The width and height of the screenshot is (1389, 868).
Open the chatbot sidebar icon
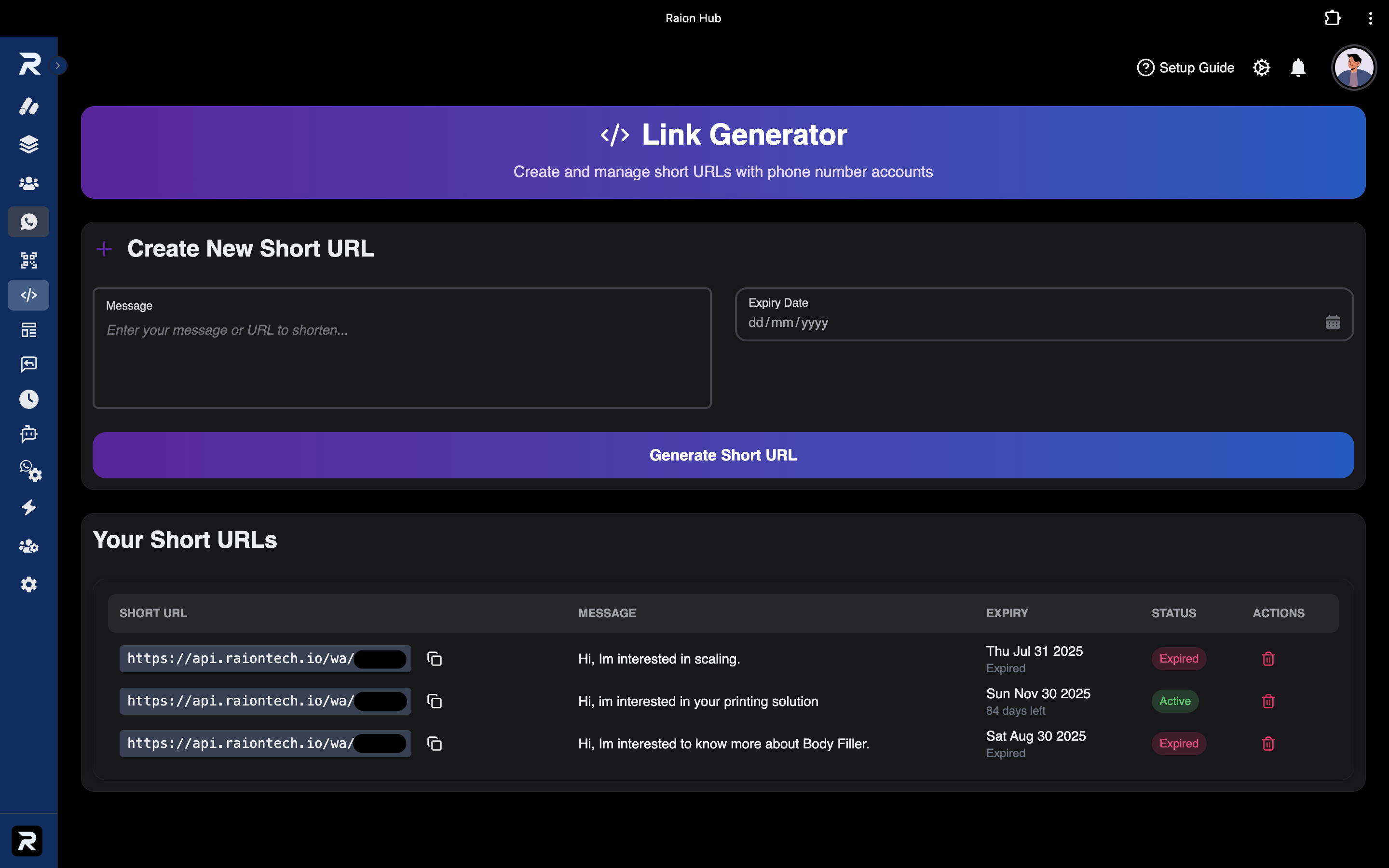pos(29,434)
